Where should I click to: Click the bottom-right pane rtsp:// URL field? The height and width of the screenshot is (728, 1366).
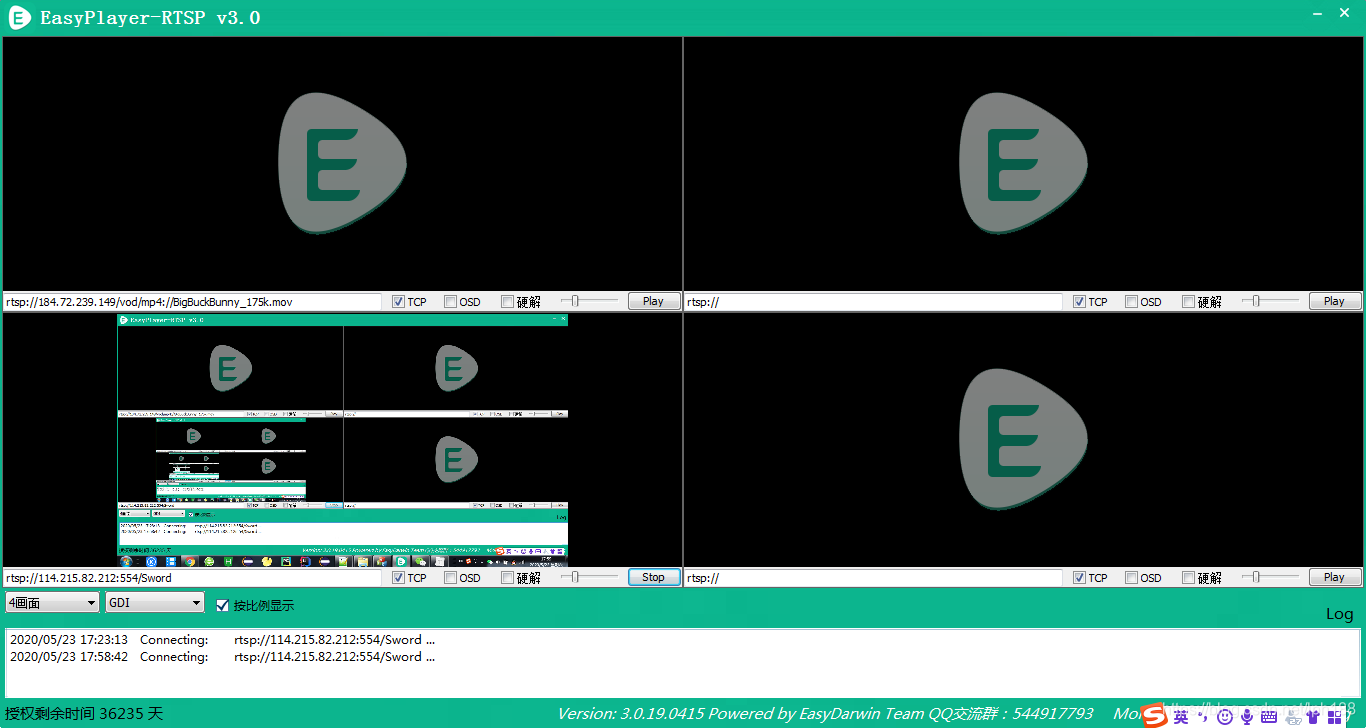874,577
